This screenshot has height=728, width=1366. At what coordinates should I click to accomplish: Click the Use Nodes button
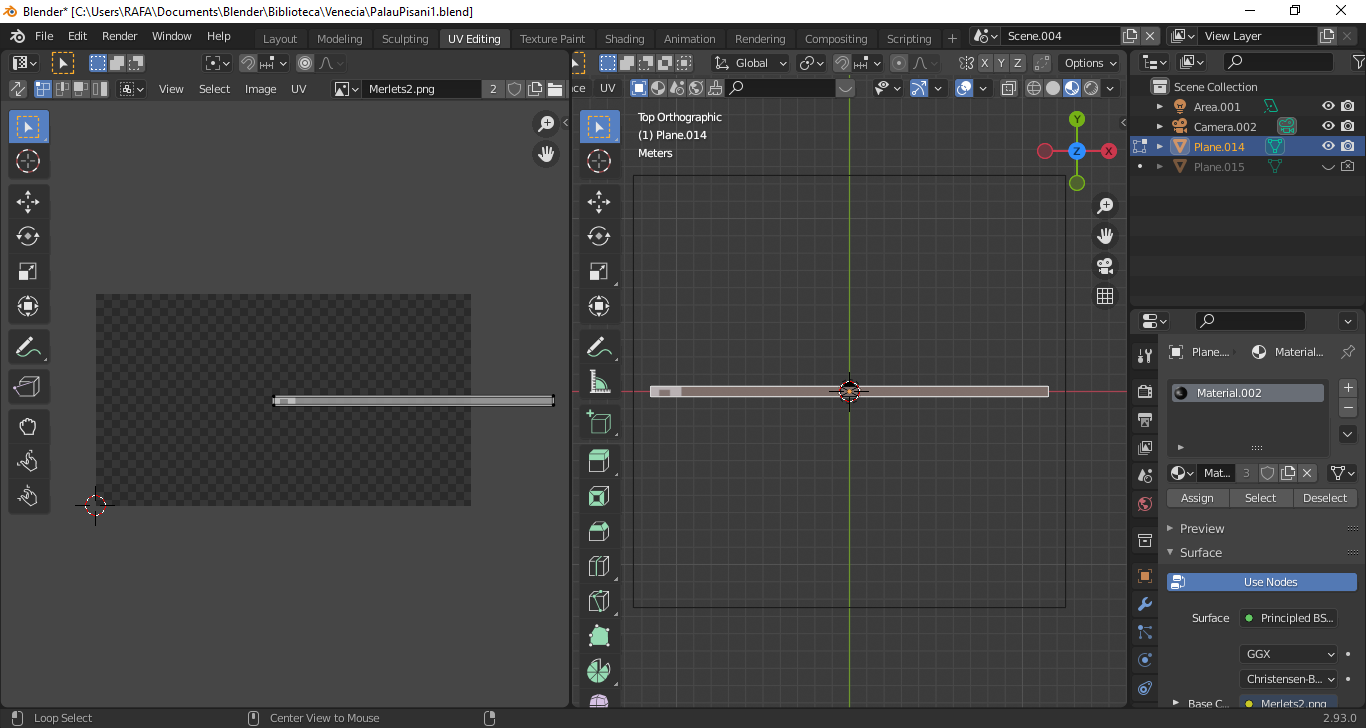click(x=1262, y=582)
